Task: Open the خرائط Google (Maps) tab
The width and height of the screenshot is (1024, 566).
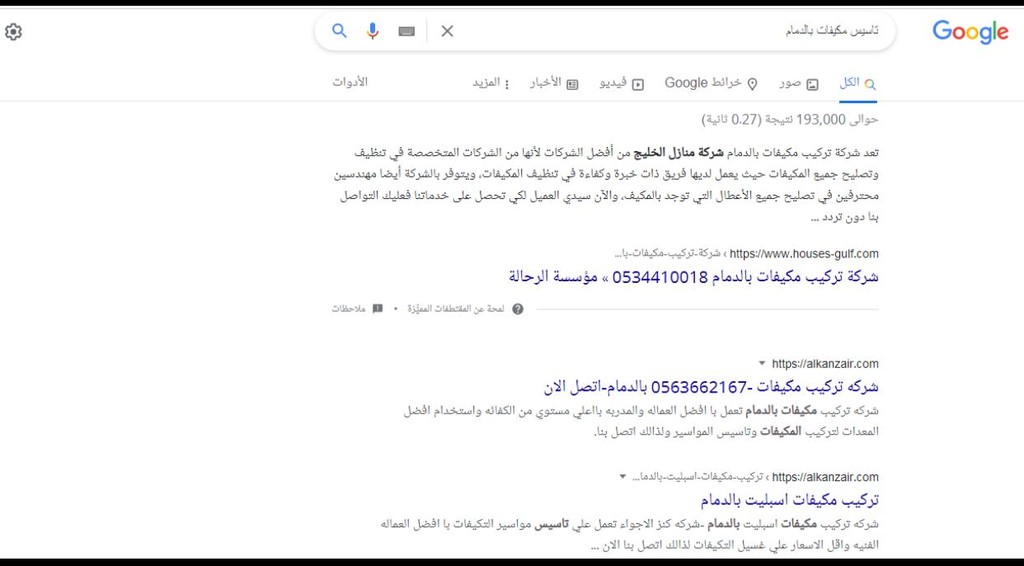Action: click(x=711, y=83)
